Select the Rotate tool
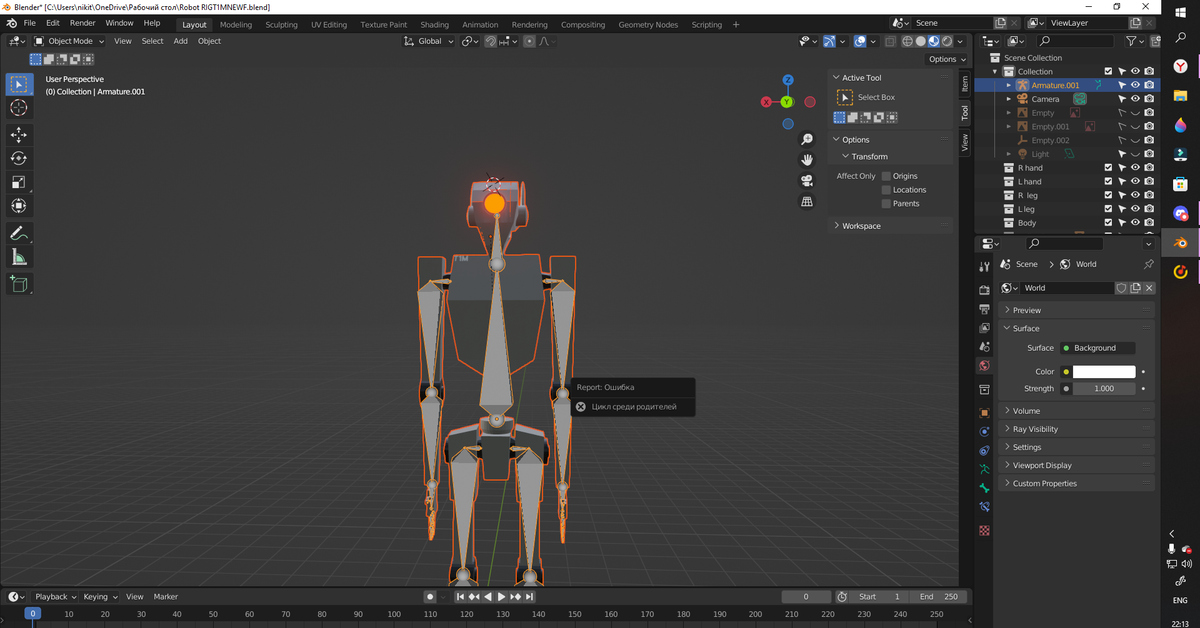Image resolution: width=1200 pixels, height=628 pixels. (x=18, y=158)
